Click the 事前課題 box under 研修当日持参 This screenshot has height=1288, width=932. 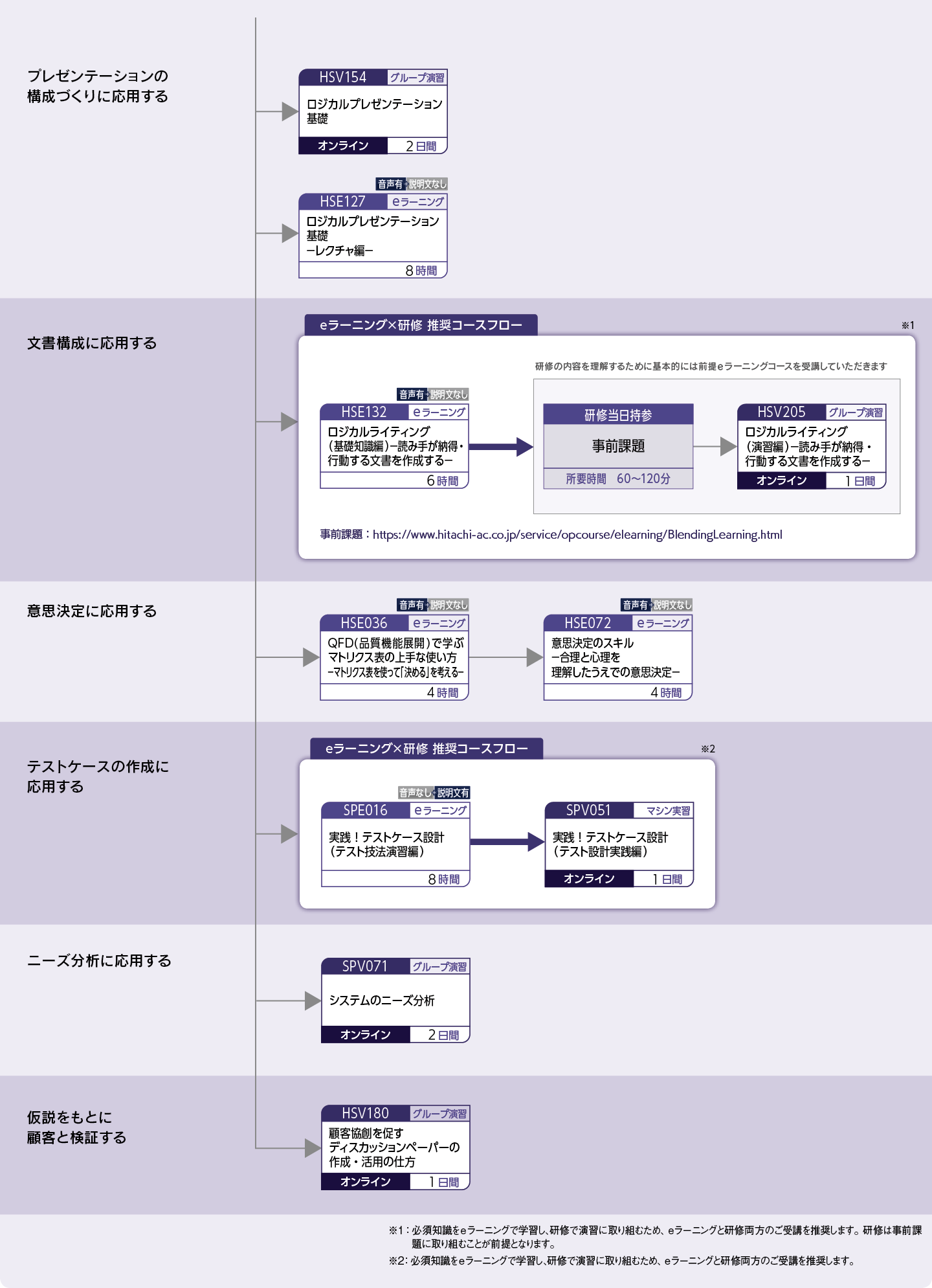coord(618,446)
